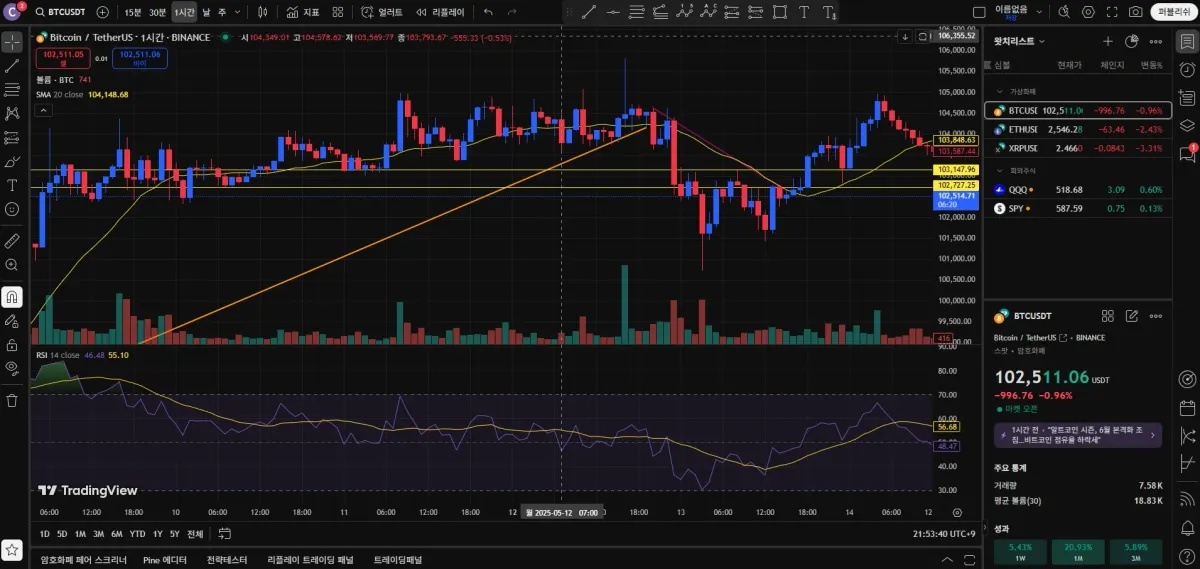This screenshot has width=1200, height=569.
Task: Open the 지표 indicators menu
Action: coord(303,12)
